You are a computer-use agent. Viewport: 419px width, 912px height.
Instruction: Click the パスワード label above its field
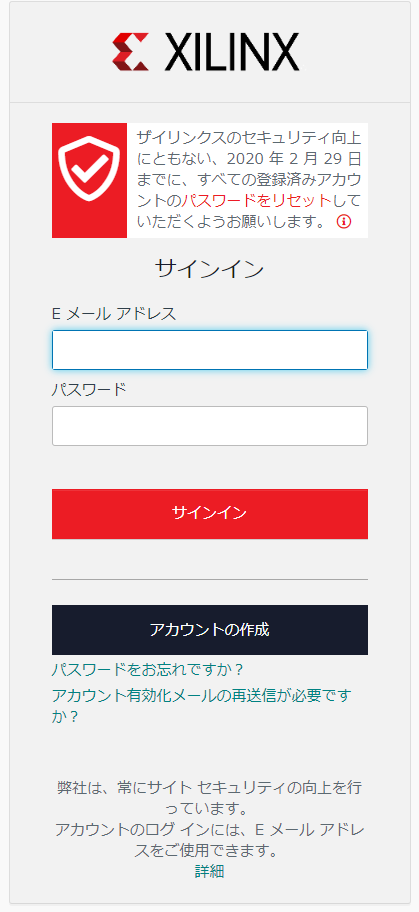[89, 389]
